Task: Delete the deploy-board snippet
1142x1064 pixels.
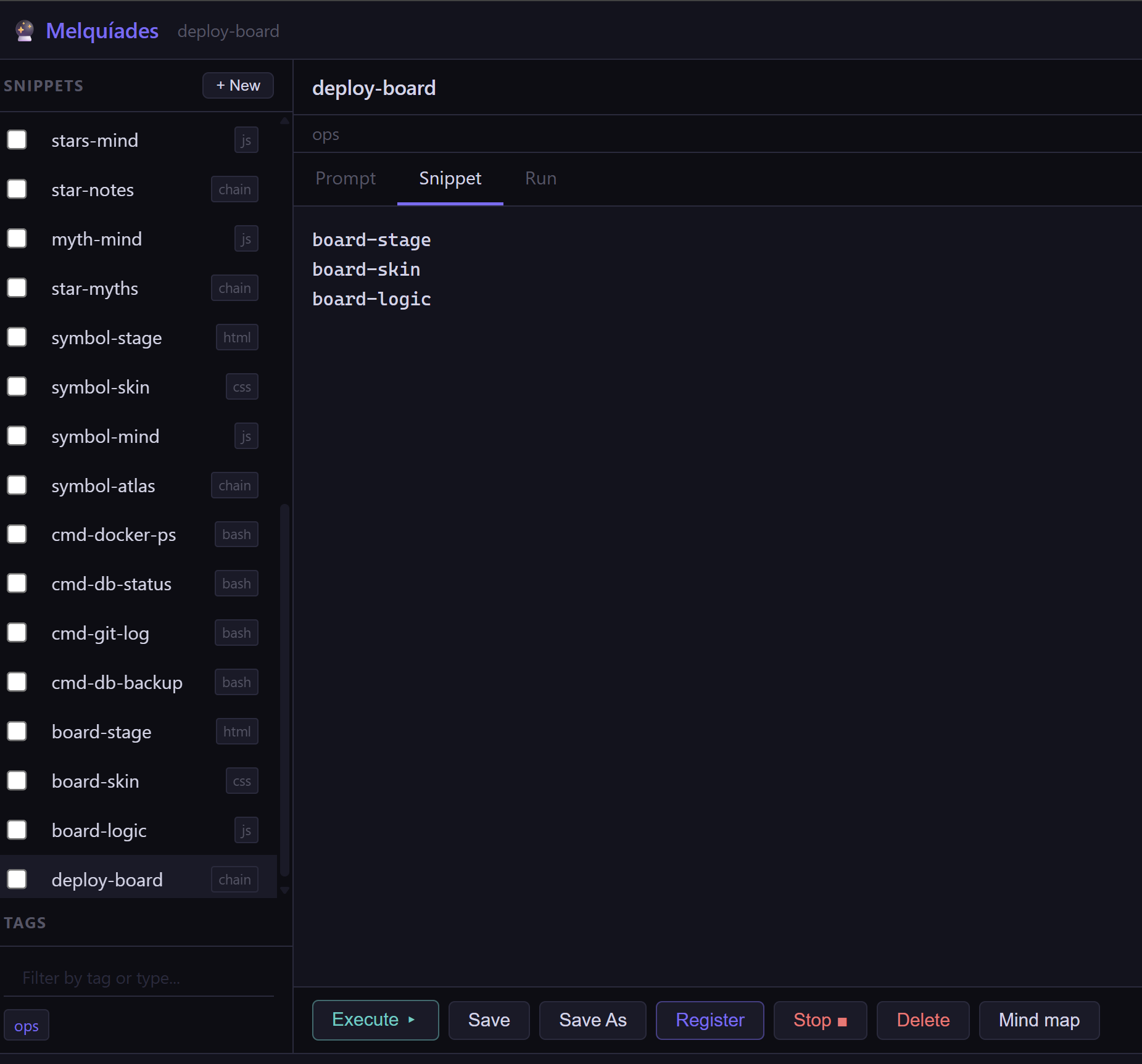Action: (923, 1020)
